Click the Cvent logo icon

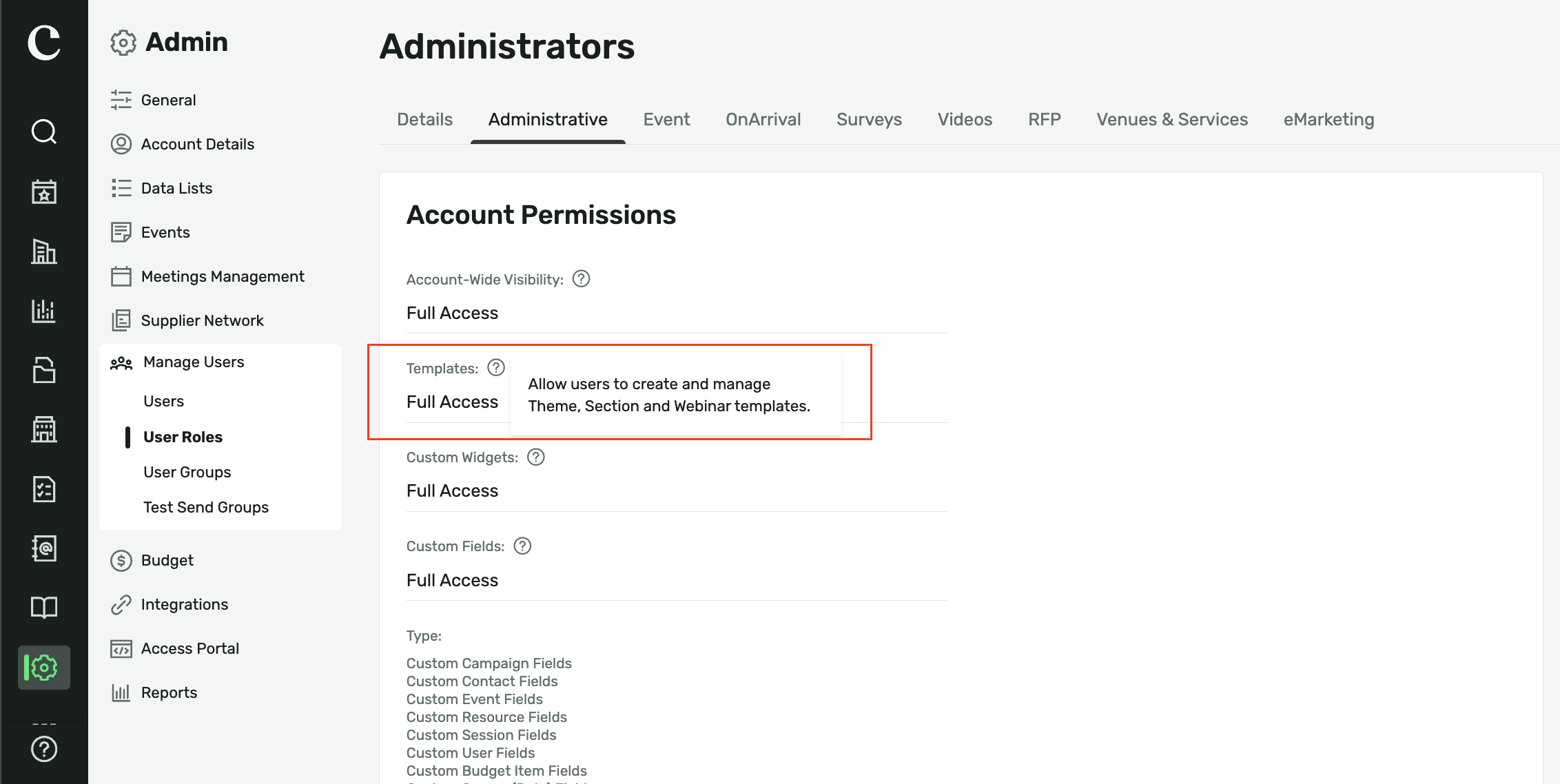click(44, 43)
